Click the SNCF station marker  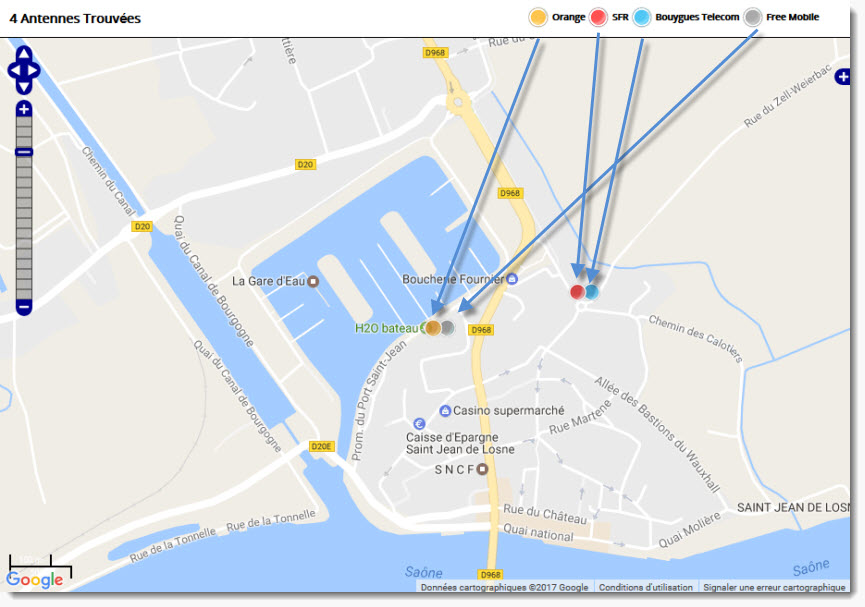[x=482, y=469]
